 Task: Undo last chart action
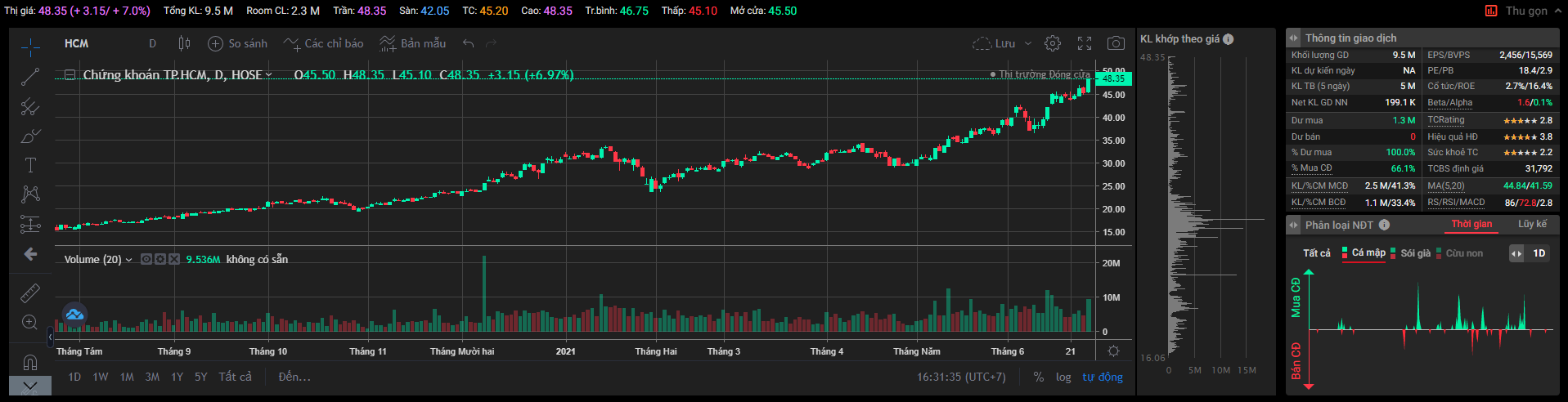[468, 43]
